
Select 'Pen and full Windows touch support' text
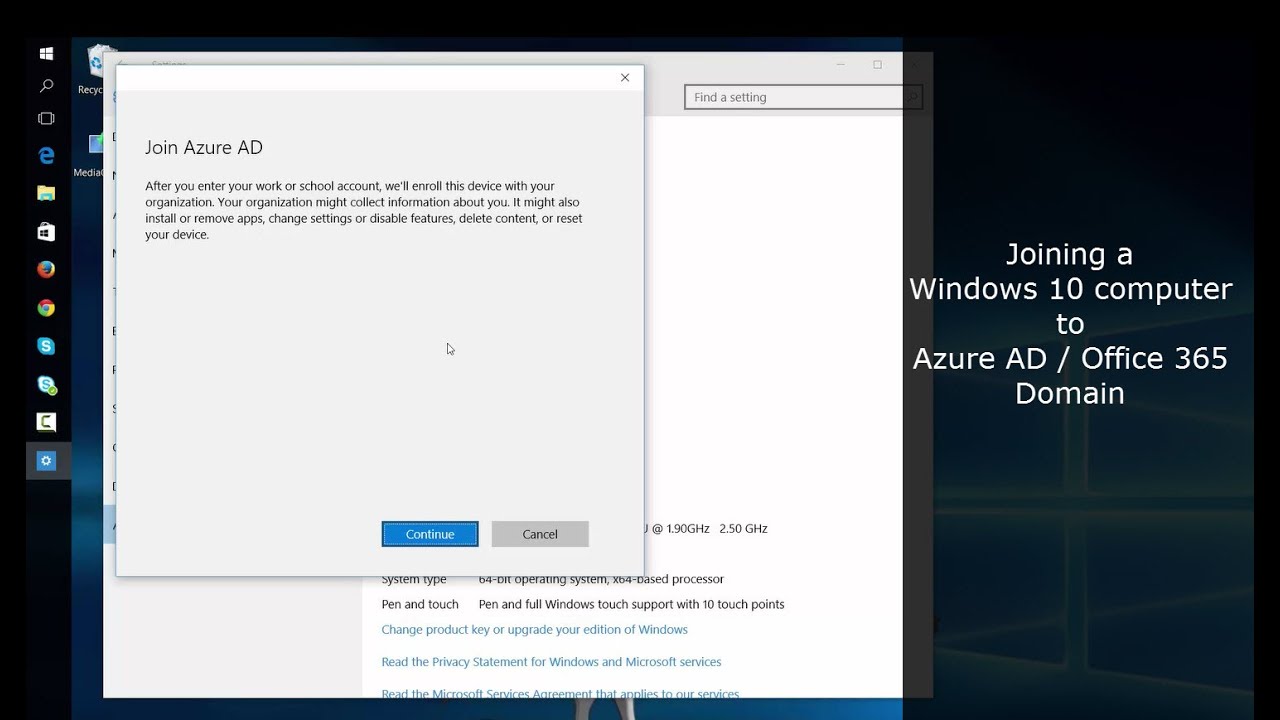(631, 604)
